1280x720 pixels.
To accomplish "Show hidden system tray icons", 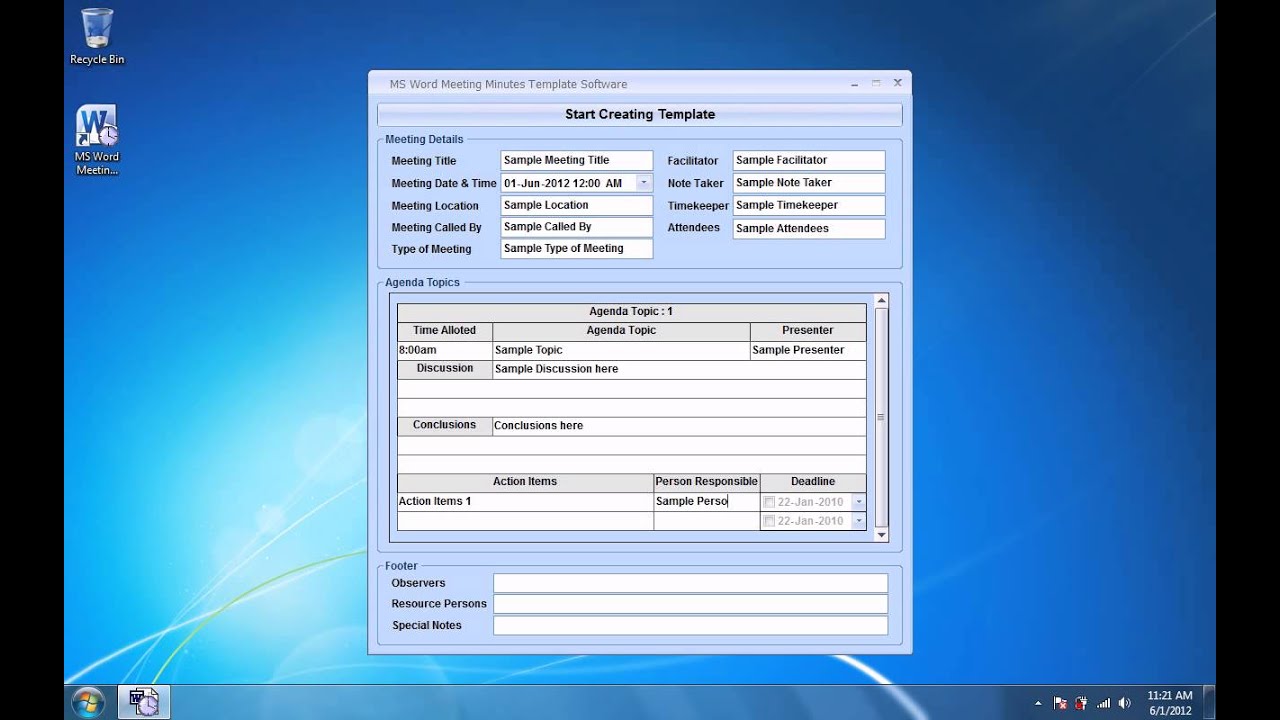I will (x=1037, y=703).
